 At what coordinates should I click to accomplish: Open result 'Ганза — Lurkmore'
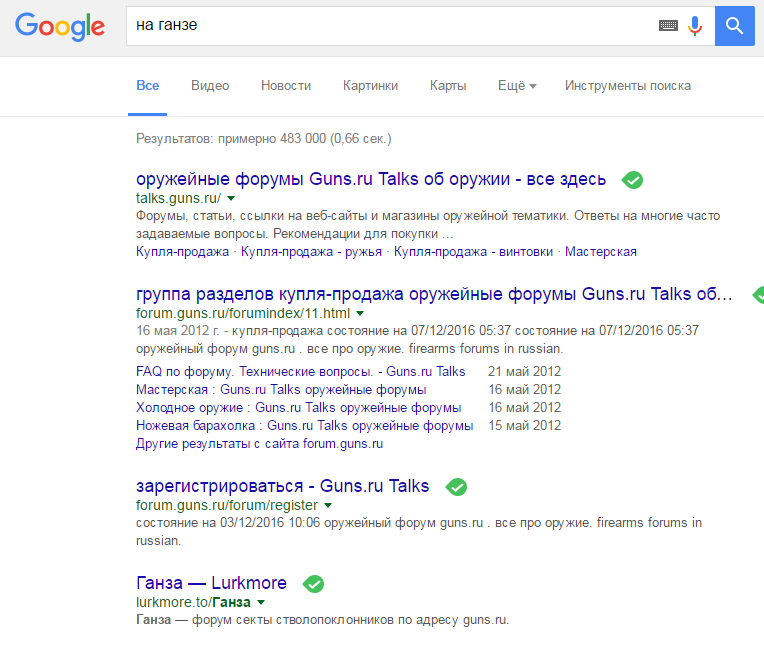tap(211, 583)
